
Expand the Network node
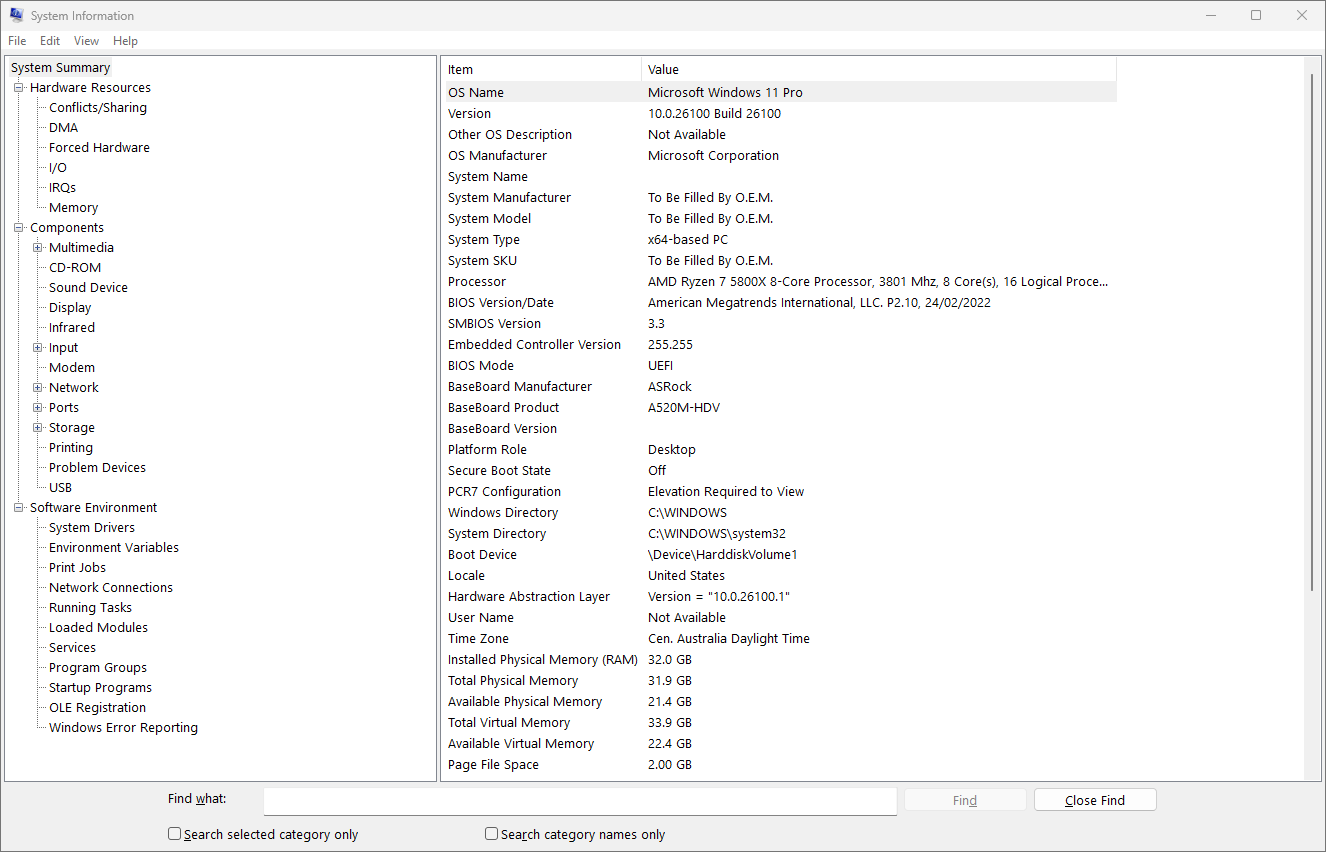click(x=35, y=387)
